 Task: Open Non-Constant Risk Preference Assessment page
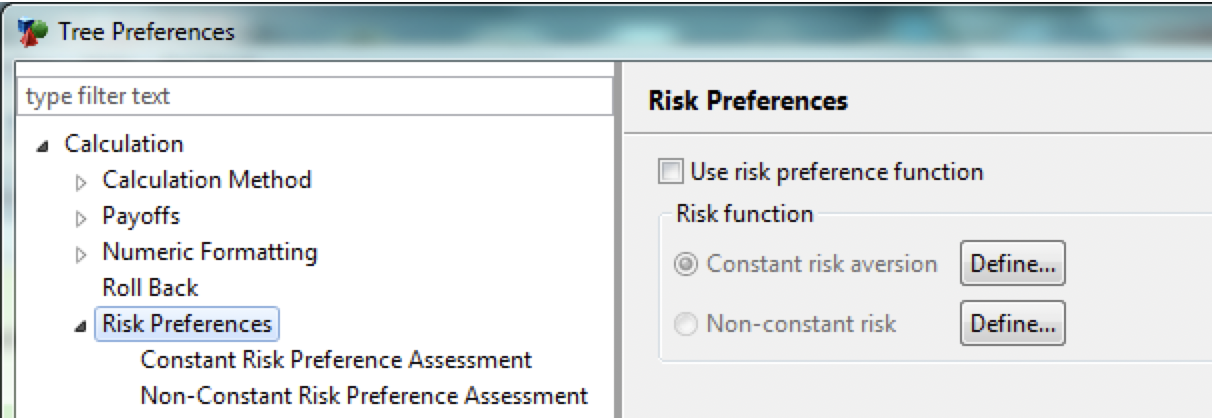click(x=364, y=394)
